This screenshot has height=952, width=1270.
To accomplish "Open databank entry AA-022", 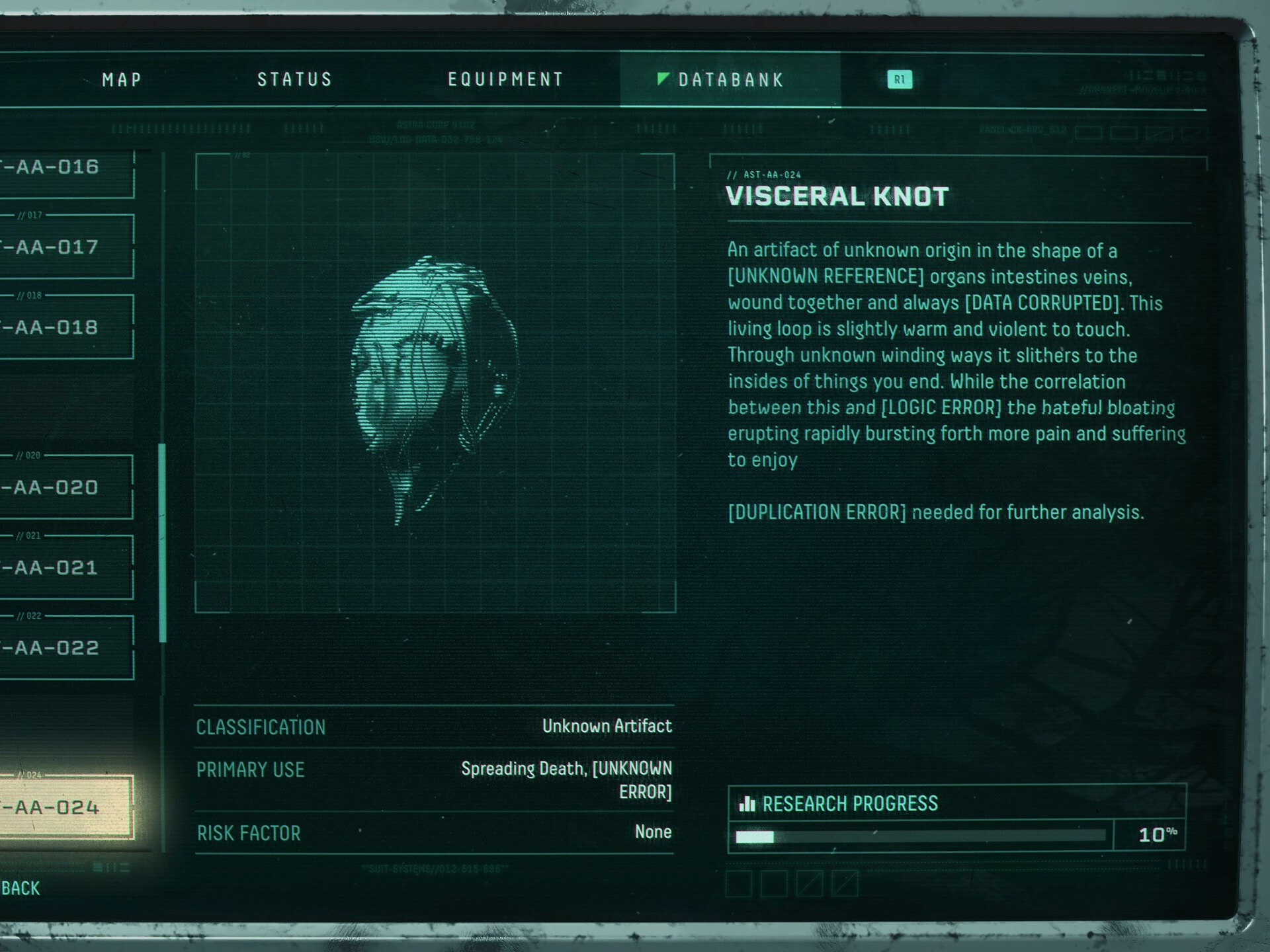I will point(66,647).
